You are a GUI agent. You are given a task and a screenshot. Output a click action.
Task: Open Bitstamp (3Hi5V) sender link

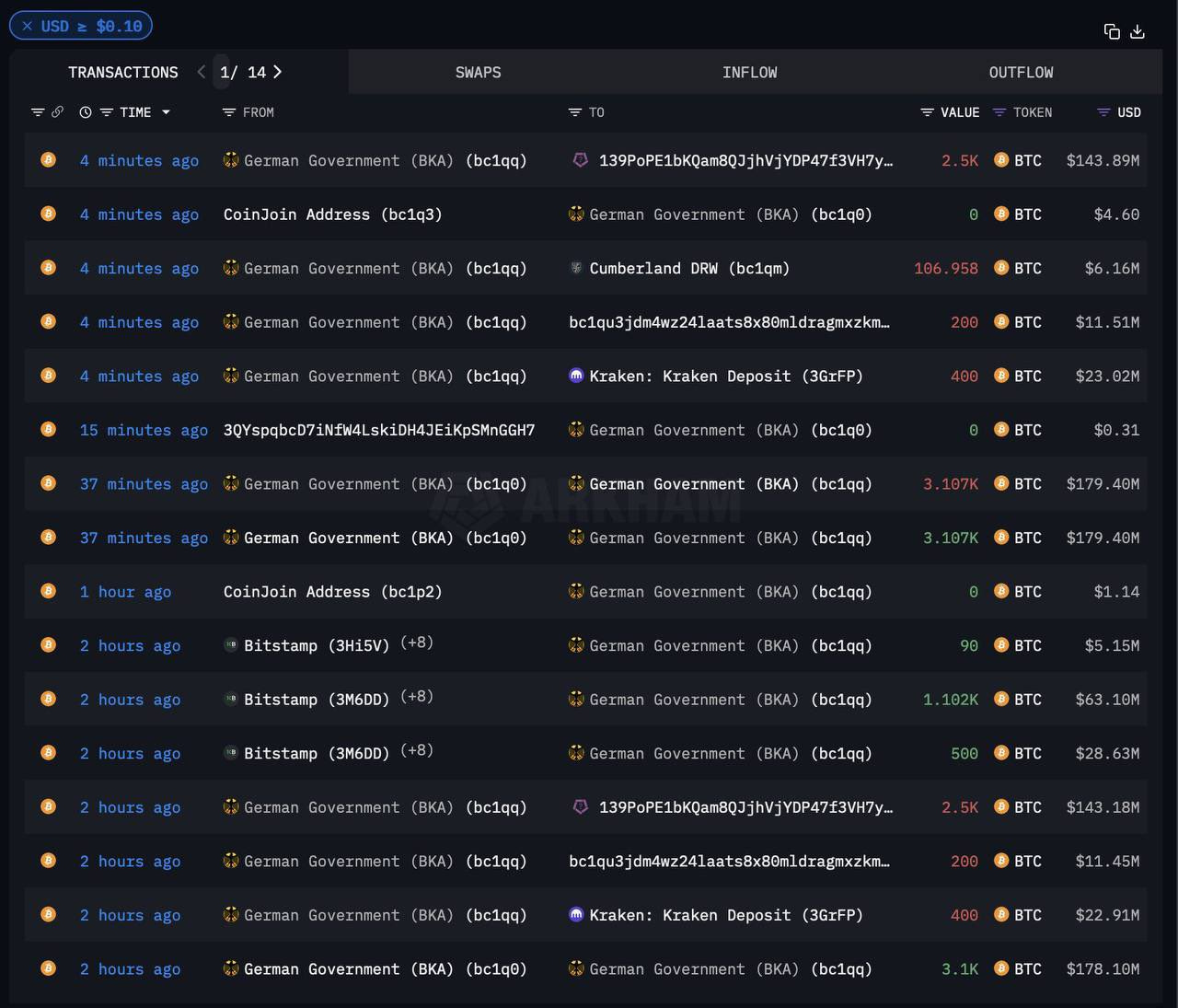coord(316,646)
